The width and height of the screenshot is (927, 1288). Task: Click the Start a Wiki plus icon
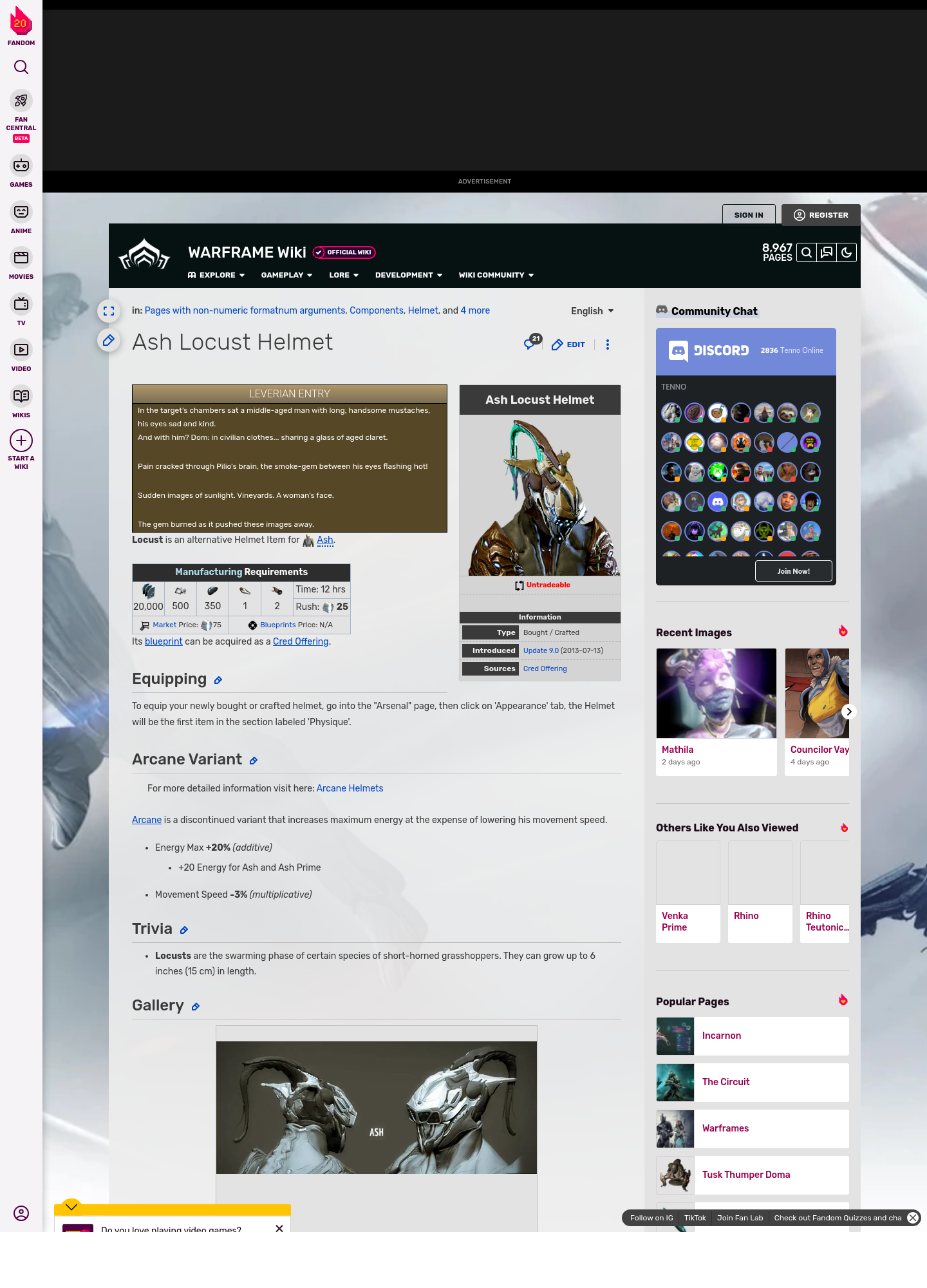[21, 440]
